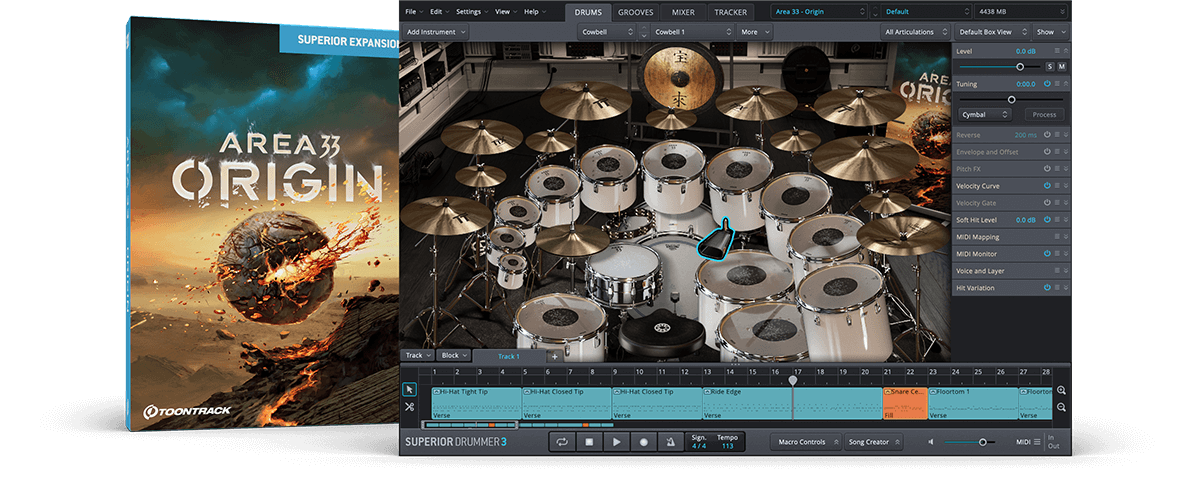Click the add new track plus button
Viewport: 1200px width, 488px height.
coord(554,356)
